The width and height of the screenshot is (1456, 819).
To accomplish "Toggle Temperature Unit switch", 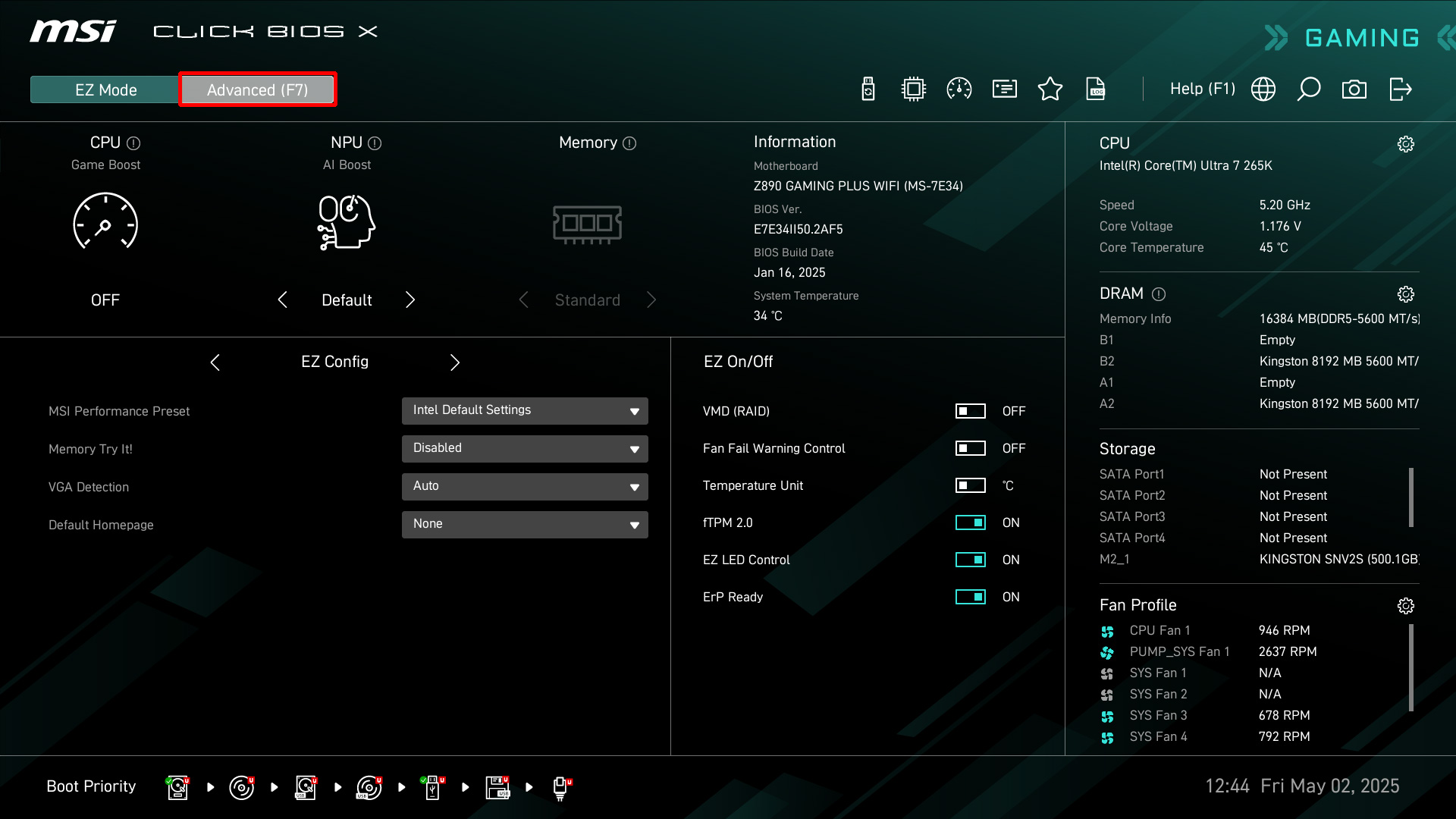I will (971, 485).
